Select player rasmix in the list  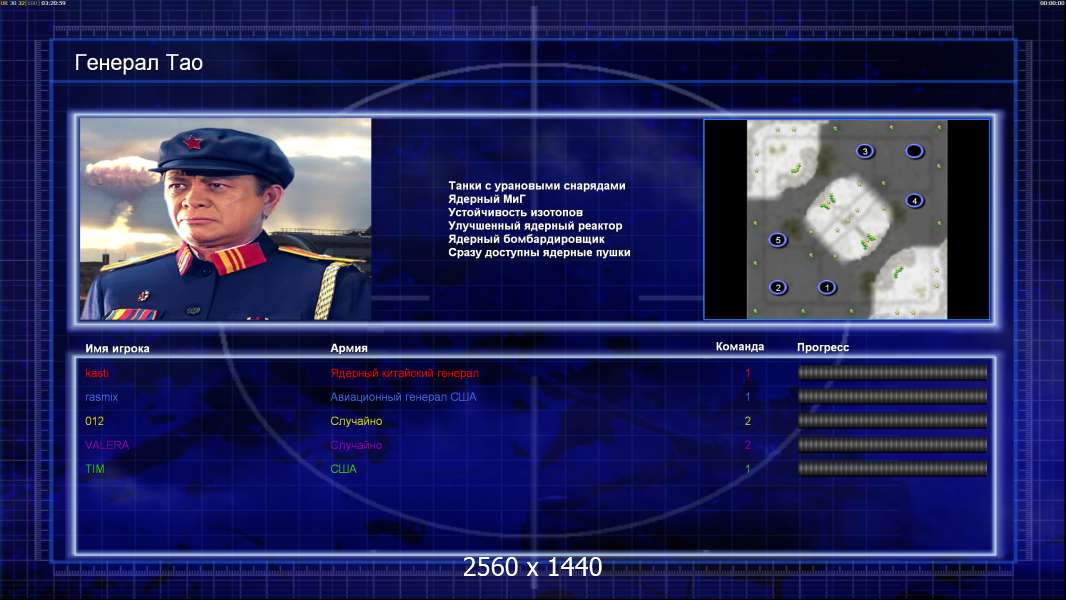[x=102, y=397]
